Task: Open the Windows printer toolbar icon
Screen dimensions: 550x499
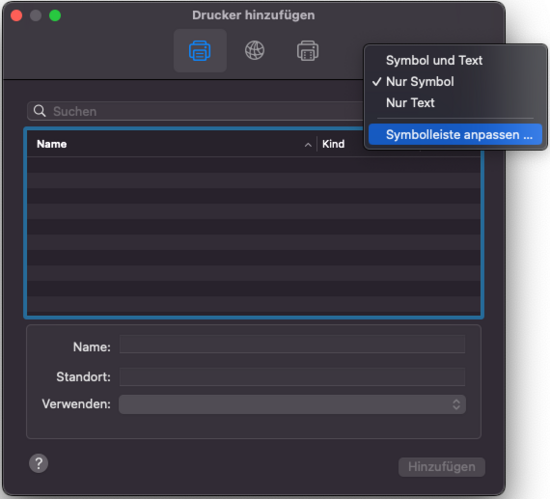Action: pos(308,51)
